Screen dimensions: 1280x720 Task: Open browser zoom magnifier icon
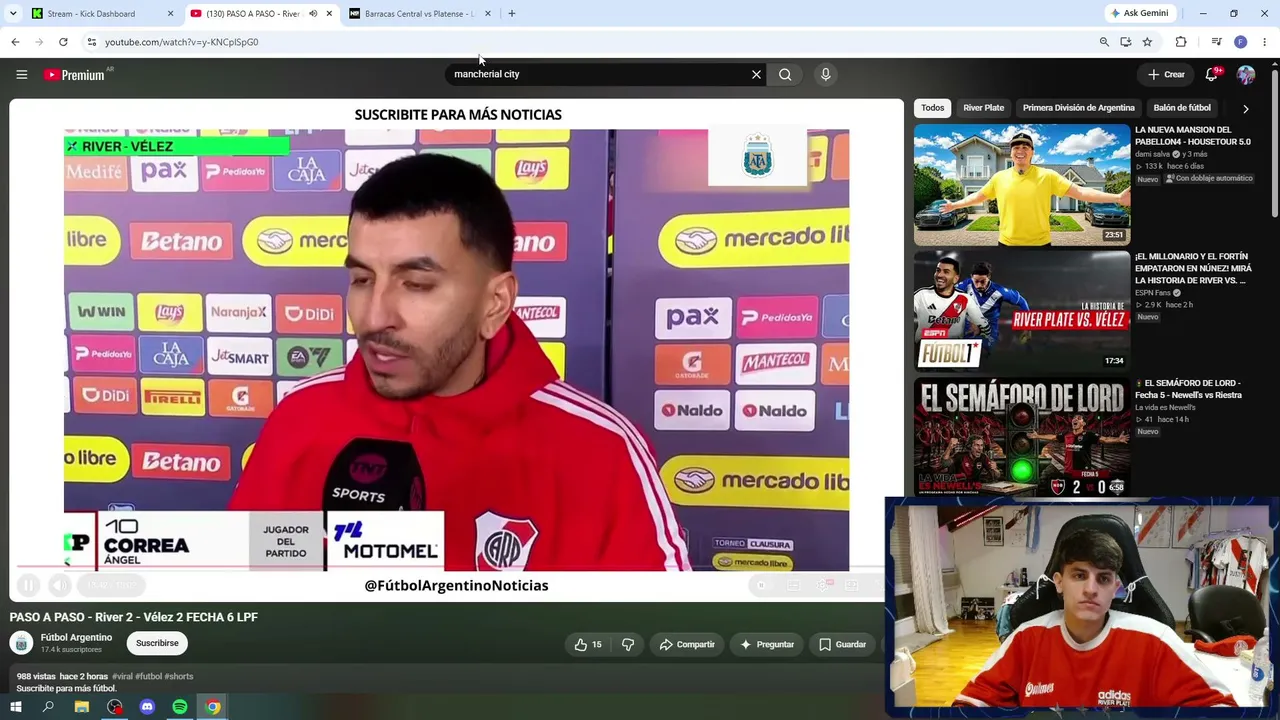1104,42
